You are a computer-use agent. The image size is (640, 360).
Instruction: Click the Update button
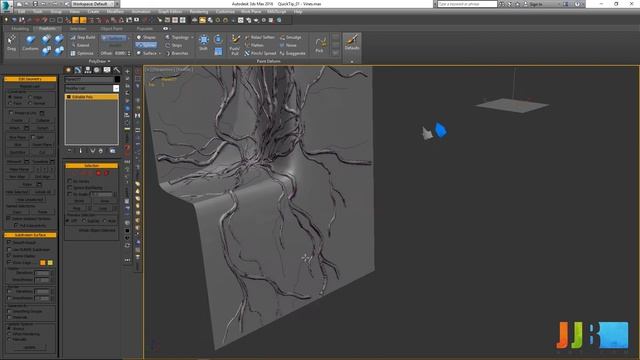pos(29,348)
